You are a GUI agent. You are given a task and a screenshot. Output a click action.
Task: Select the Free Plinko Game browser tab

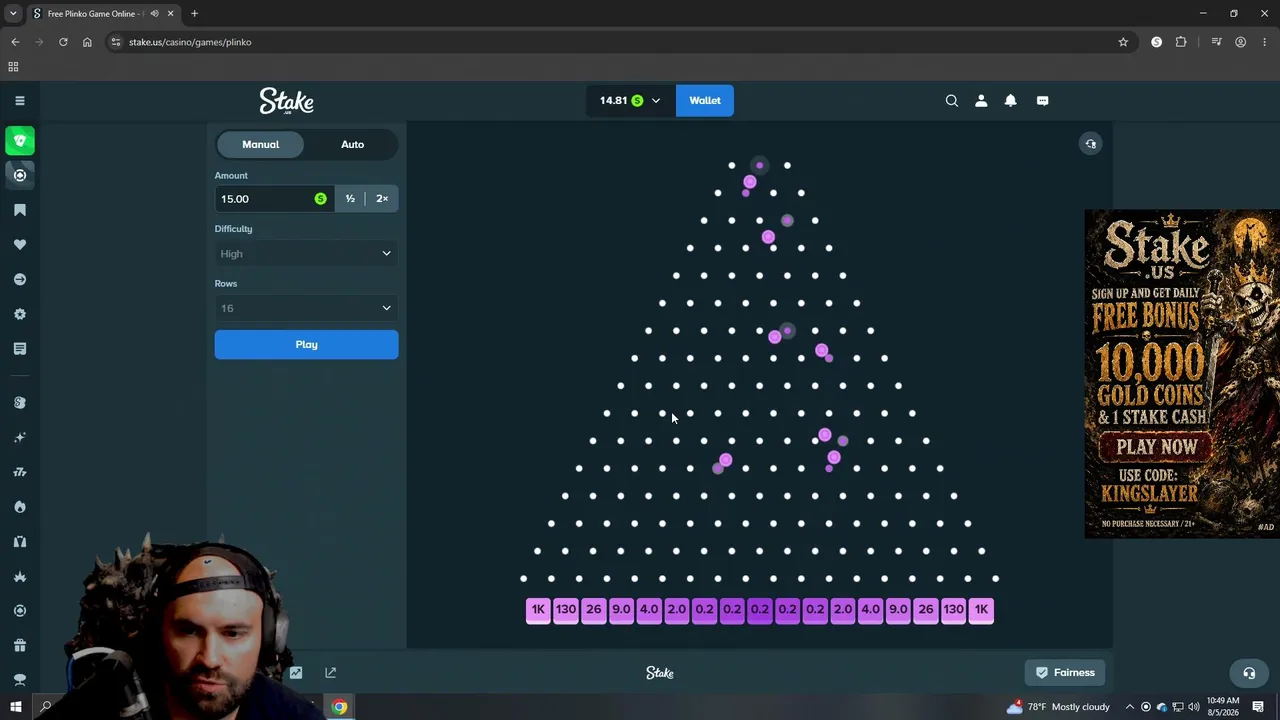tap(105, 14)
